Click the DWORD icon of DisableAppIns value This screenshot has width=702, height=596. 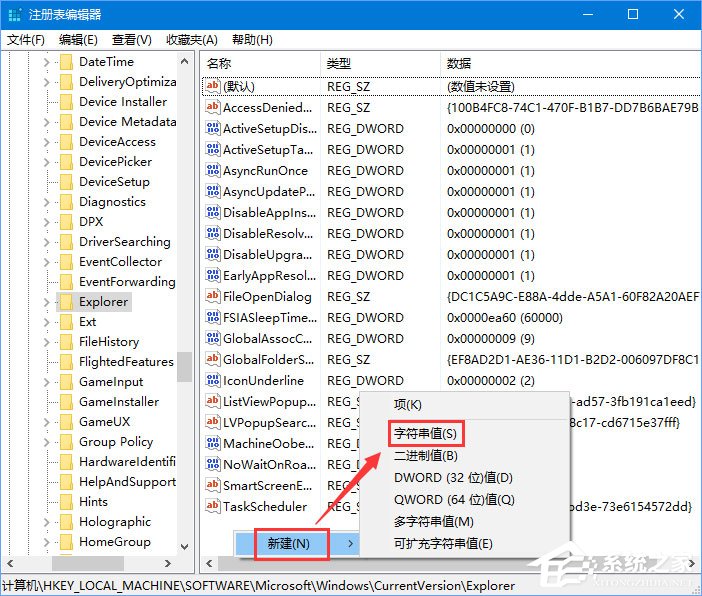pos(212,212)
